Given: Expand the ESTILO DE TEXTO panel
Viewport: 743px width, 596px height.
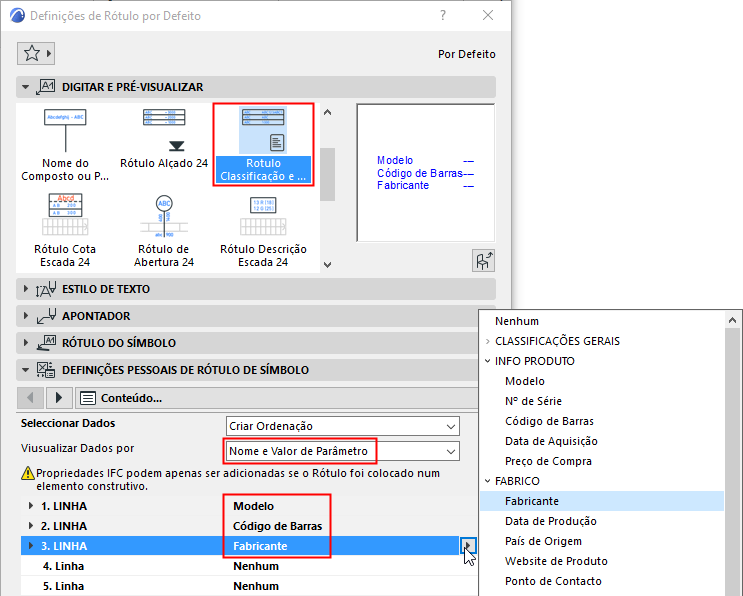Looking at the screenshot, I should [x=26, y=289].
